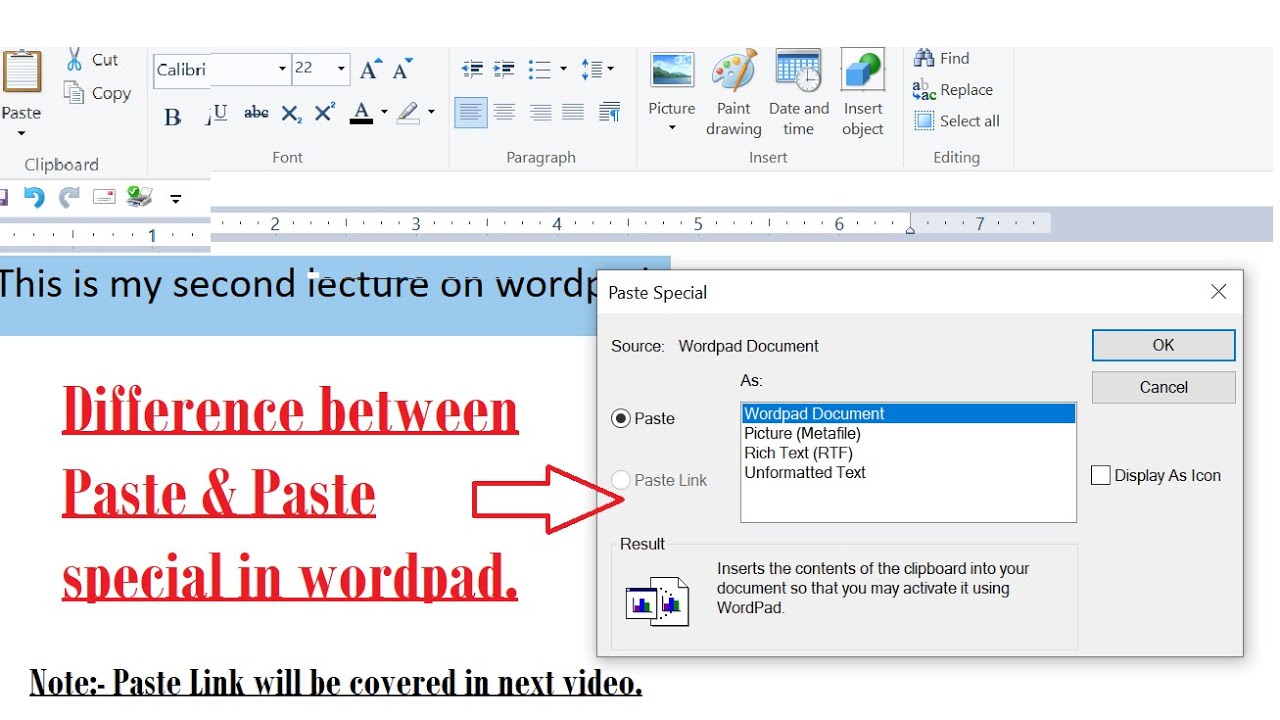Click the Paste clipboard icon
The width and height of the screenshot is (1280, 720).
pos(21,74)
